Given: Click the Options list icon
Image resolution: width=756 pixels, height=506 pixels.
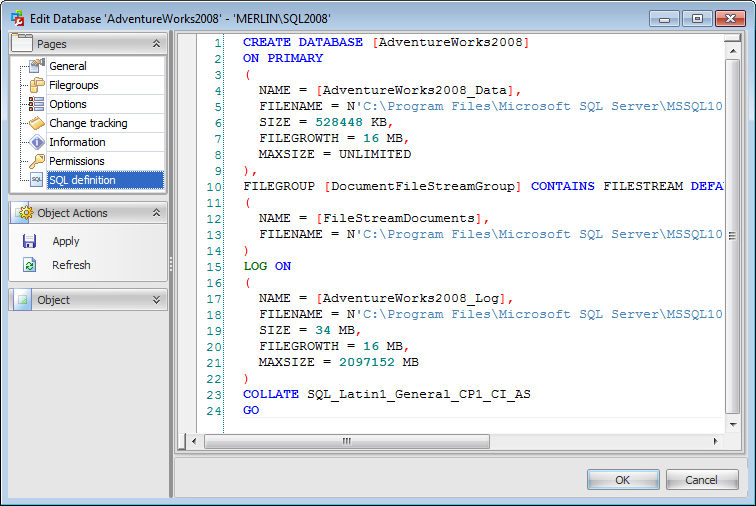Looking at the screenshot, I should (x=37, y=104).
